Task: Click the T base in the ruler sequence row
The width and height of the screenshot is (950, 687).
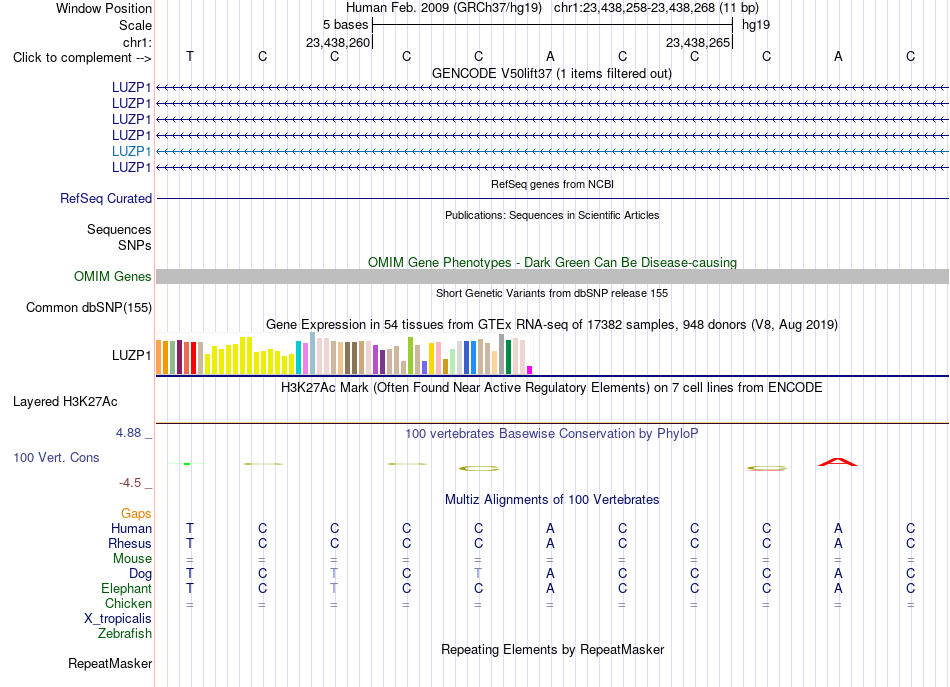Action: click(190, 56)
